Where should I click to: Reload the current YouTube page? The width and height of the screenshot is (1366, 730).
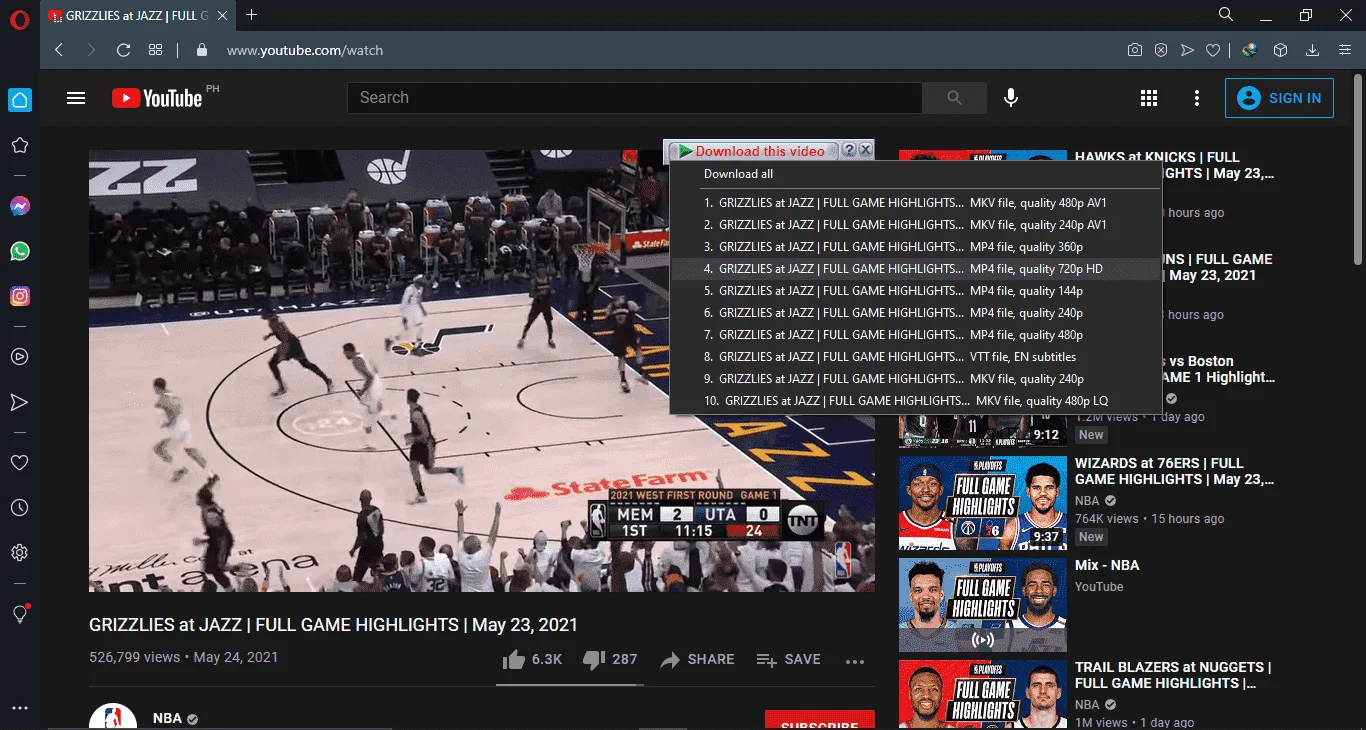point(123,50)
